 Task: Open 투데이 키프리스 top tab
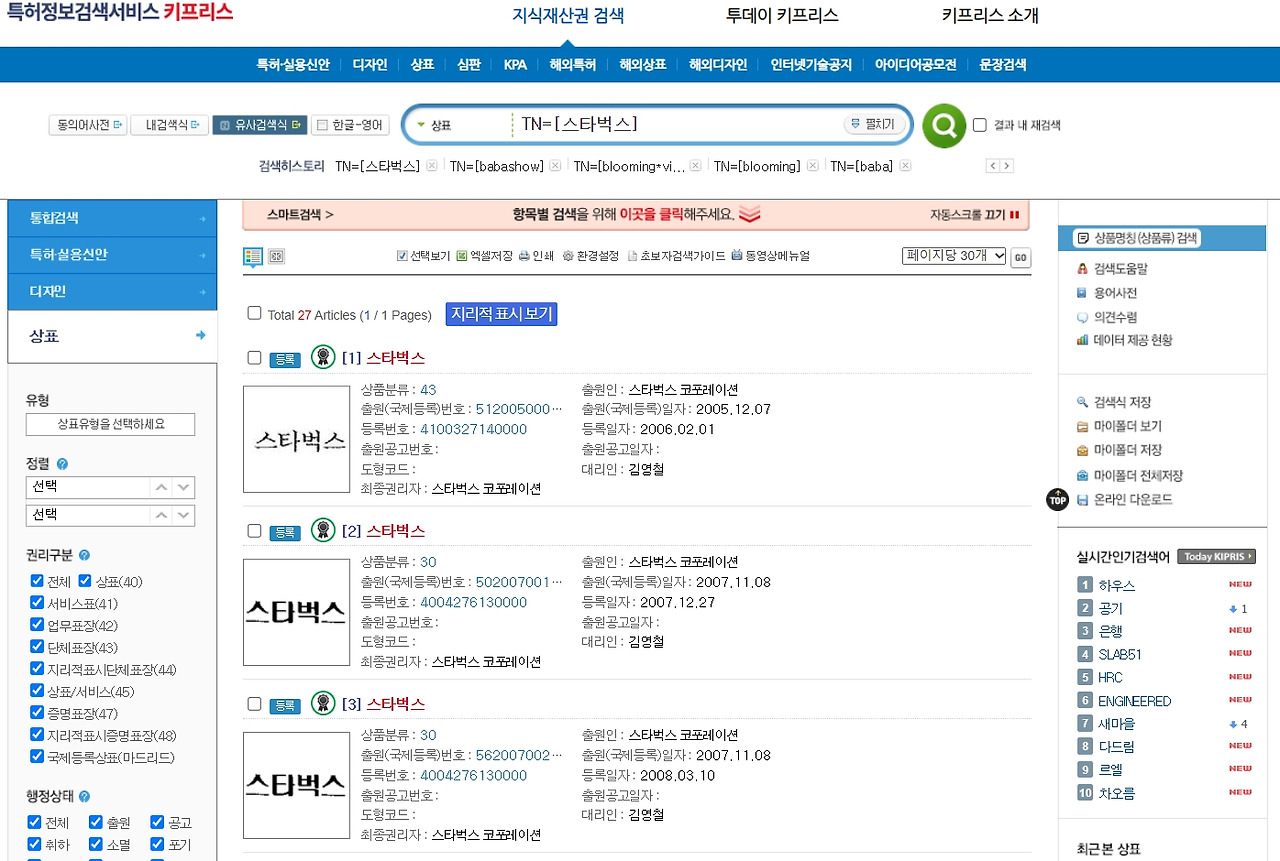(782, 16)
